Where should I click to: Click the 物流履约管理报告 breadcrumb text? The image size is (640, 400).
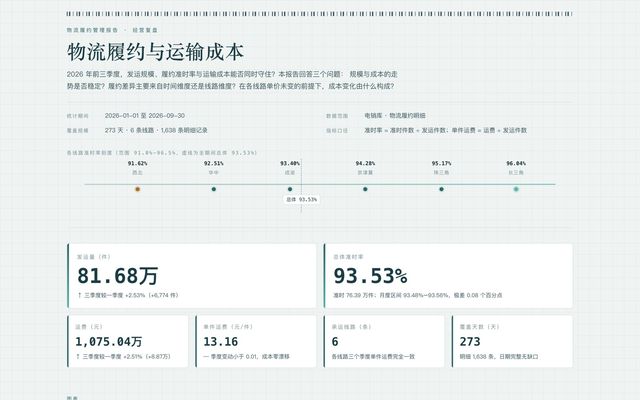pos(93,30)
